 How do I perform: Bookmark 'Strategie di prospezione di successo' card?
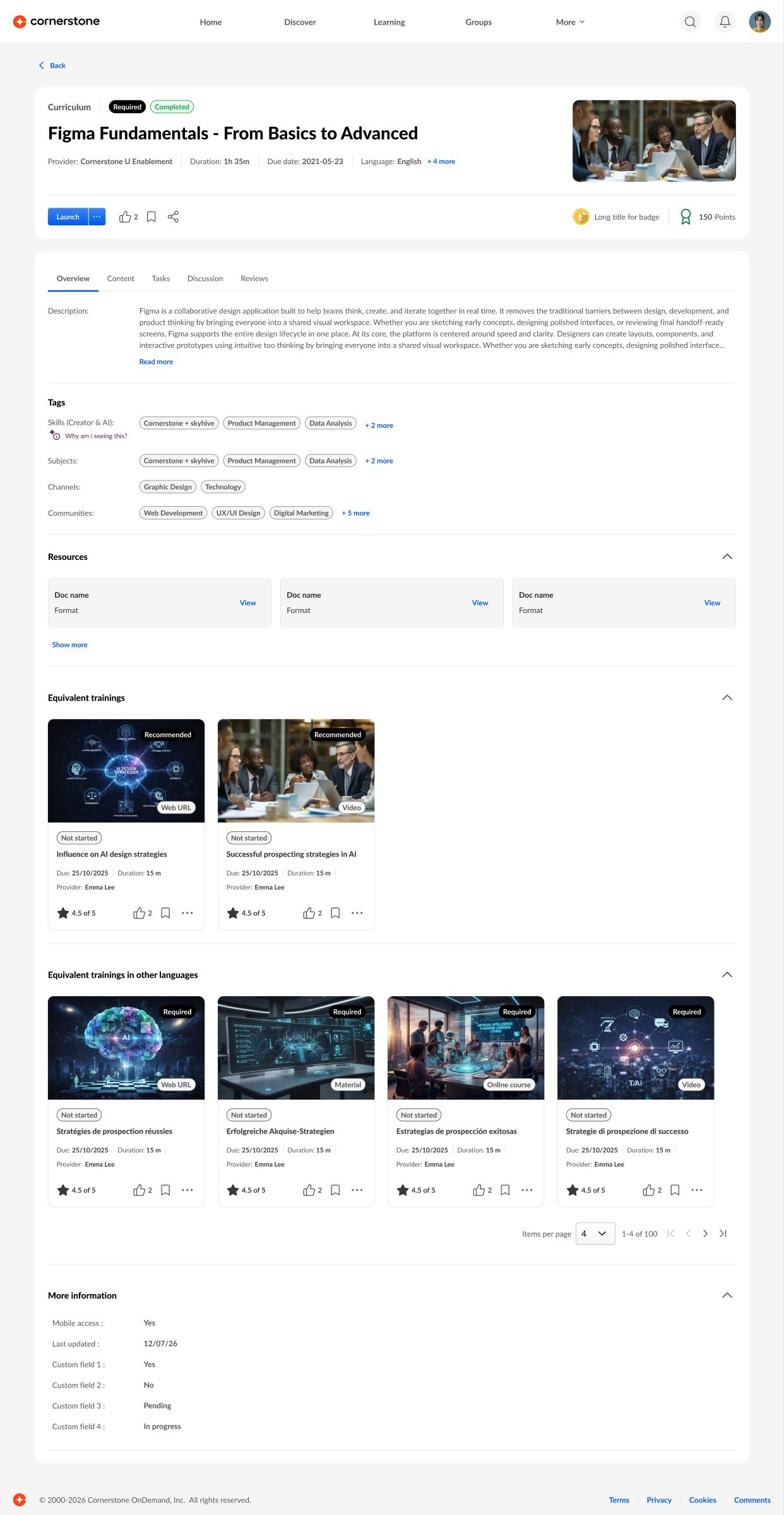(x=675, y=1190)
